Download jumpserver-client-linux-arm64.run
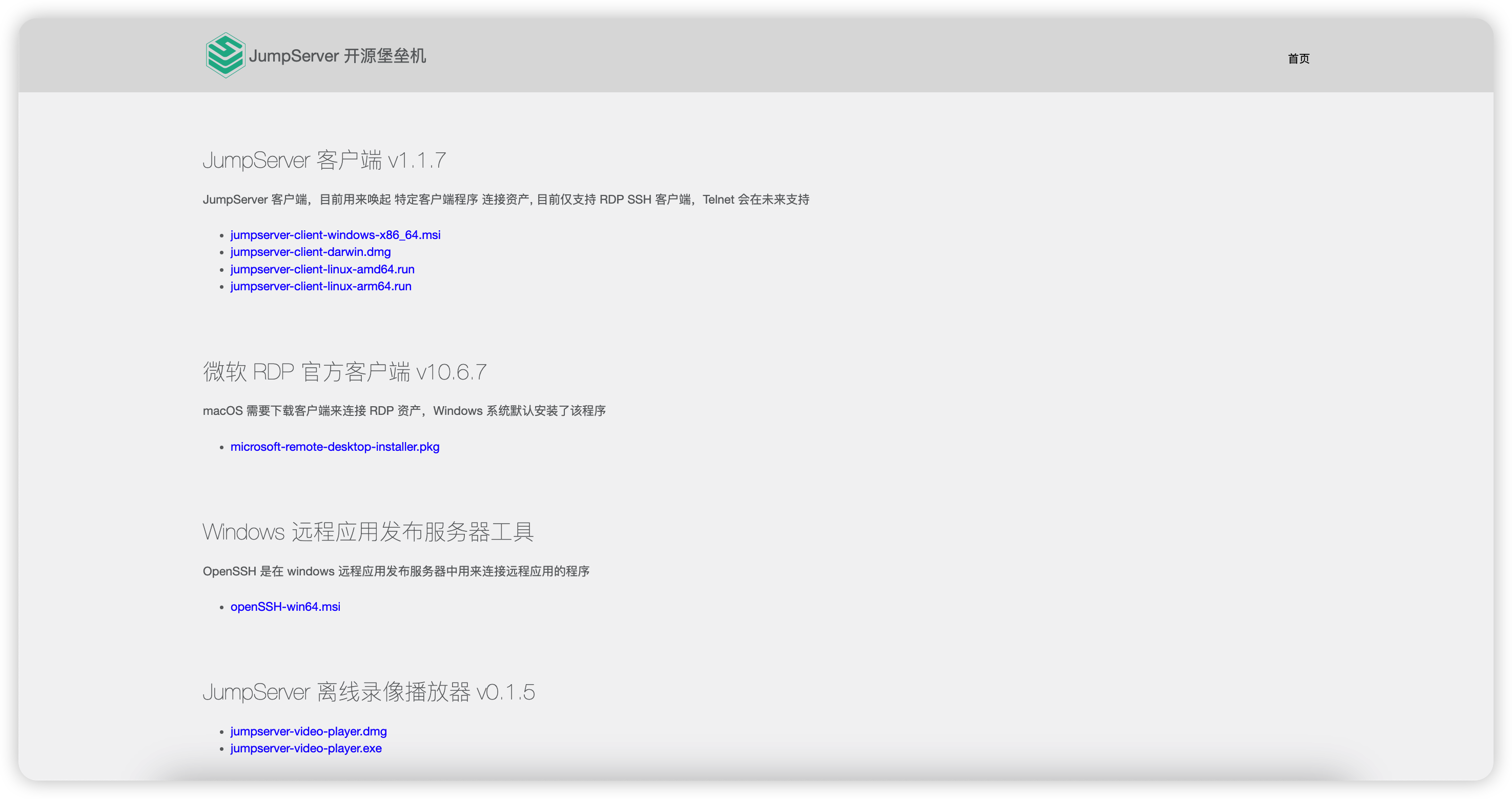This screenshot has width=1512, height=799. point(321,286)
